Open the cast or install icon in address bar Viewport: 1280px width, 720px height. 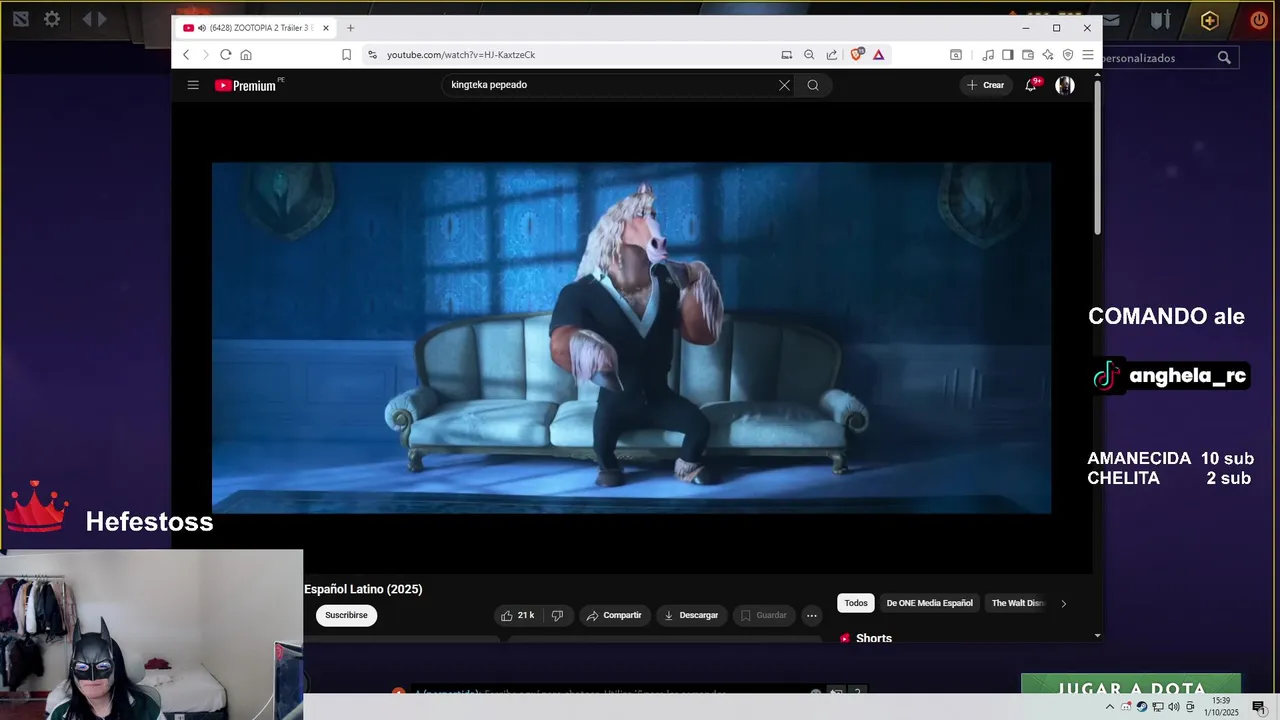coord(787,55)
